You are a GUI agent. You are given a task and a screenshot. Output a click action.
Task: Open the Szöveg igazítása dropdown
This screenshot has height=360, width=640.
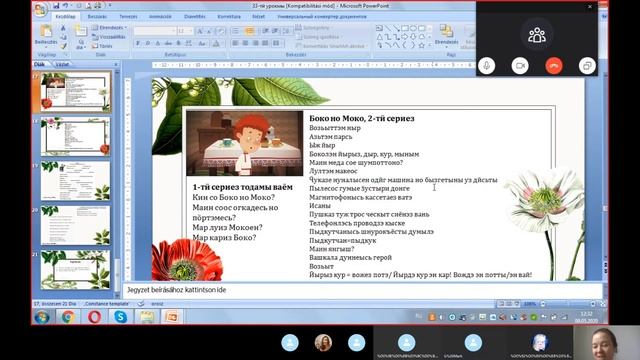click(319, 37)
